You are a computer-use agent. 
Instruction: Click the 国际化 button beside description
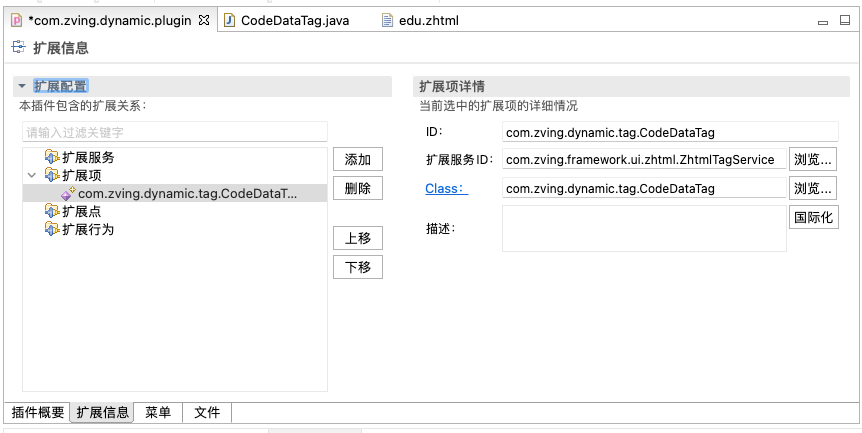point(813,217)
